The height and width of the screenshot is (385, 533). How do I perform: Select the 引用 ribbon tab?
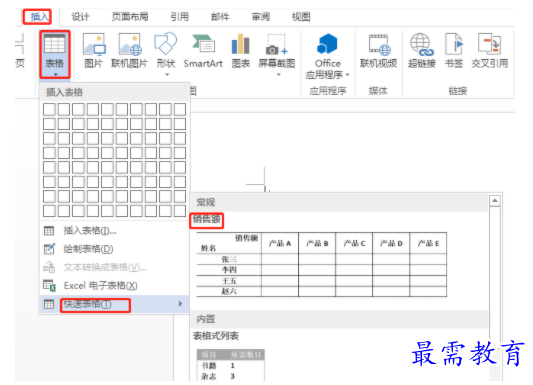pos(179,17)
